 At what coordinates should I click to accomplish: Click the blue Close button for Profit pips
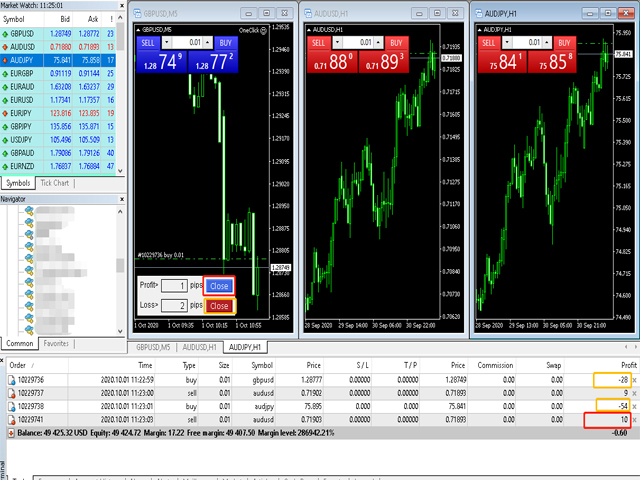point(219,286)
